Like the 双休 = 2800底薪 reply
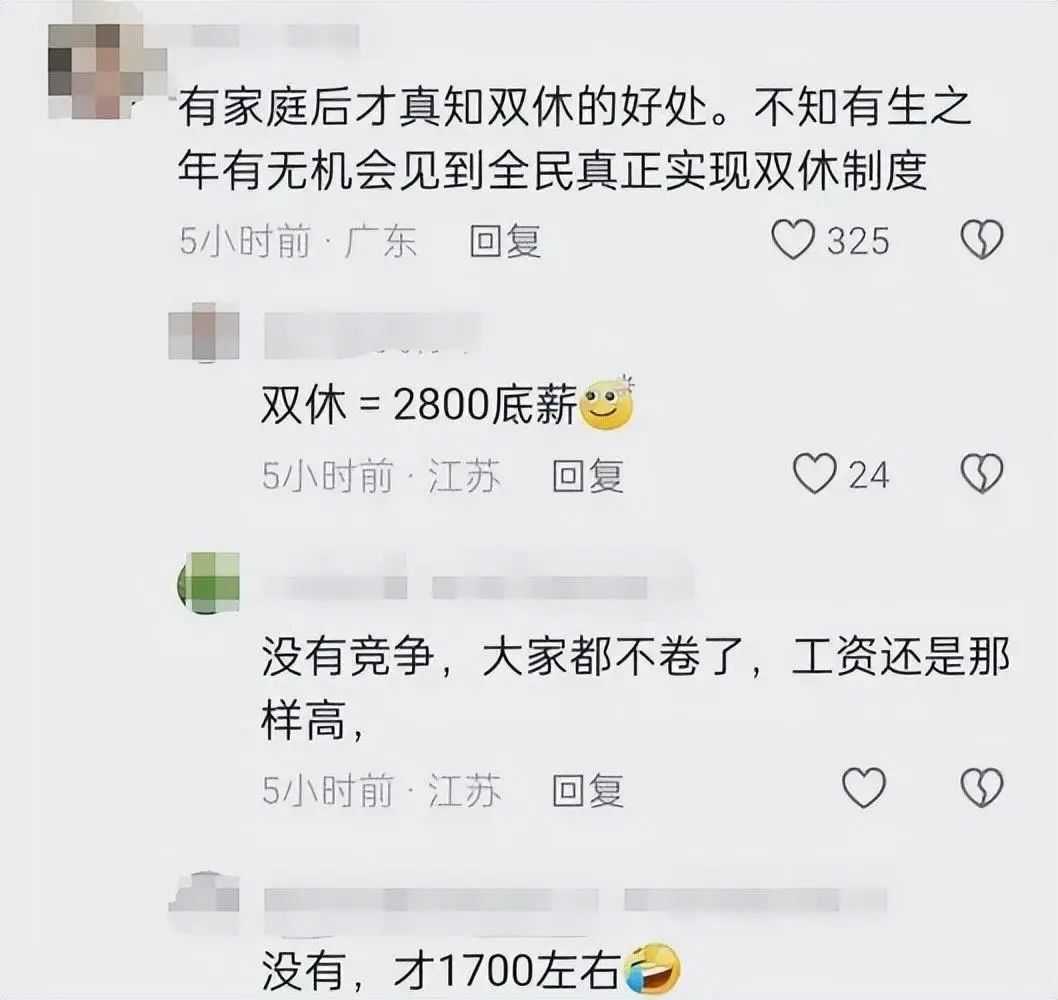The height and width of the screenshot is (1000, 1058). pos(814,473)
